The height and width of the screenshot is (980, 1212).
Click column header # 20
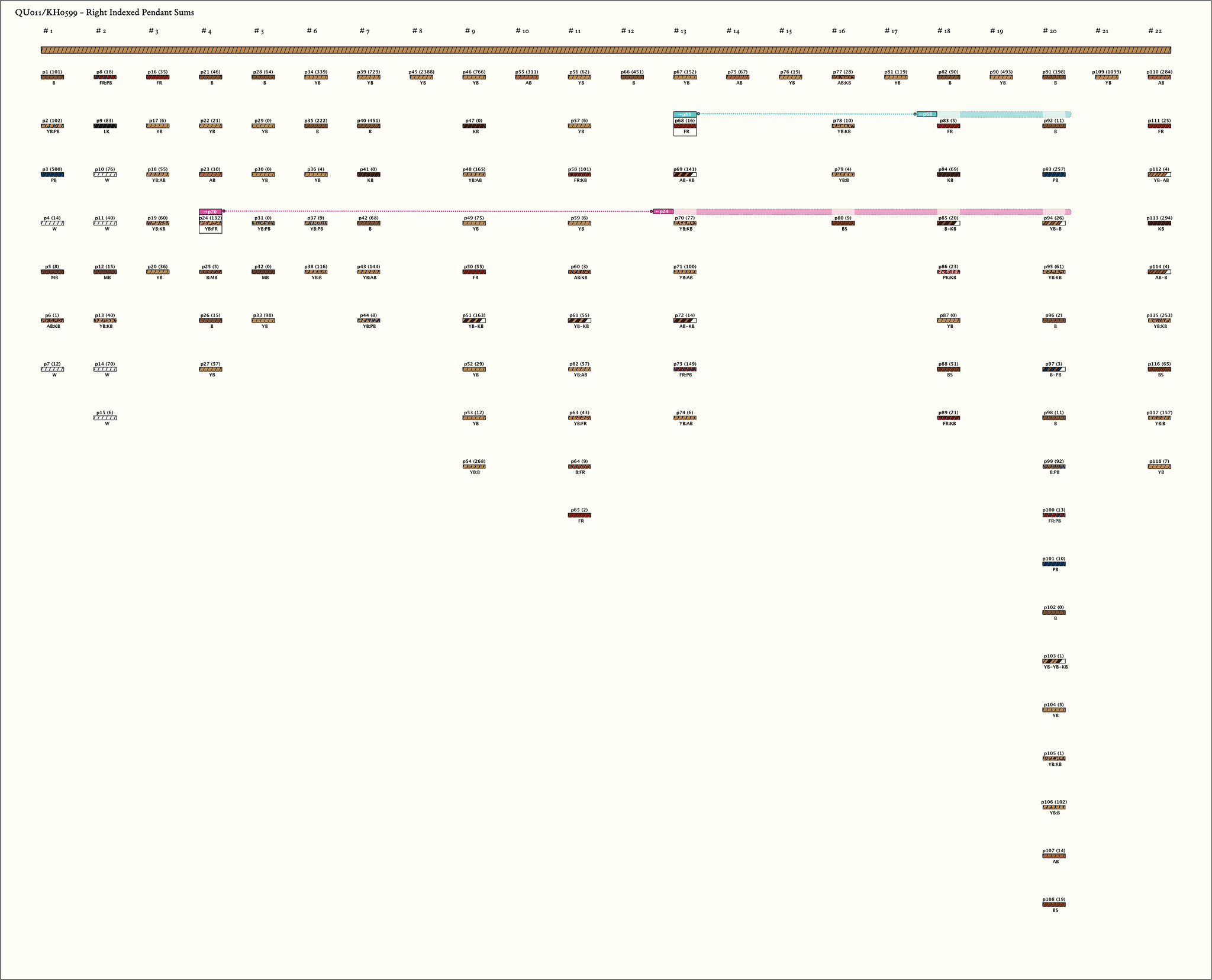click(x=1049, y=31)
